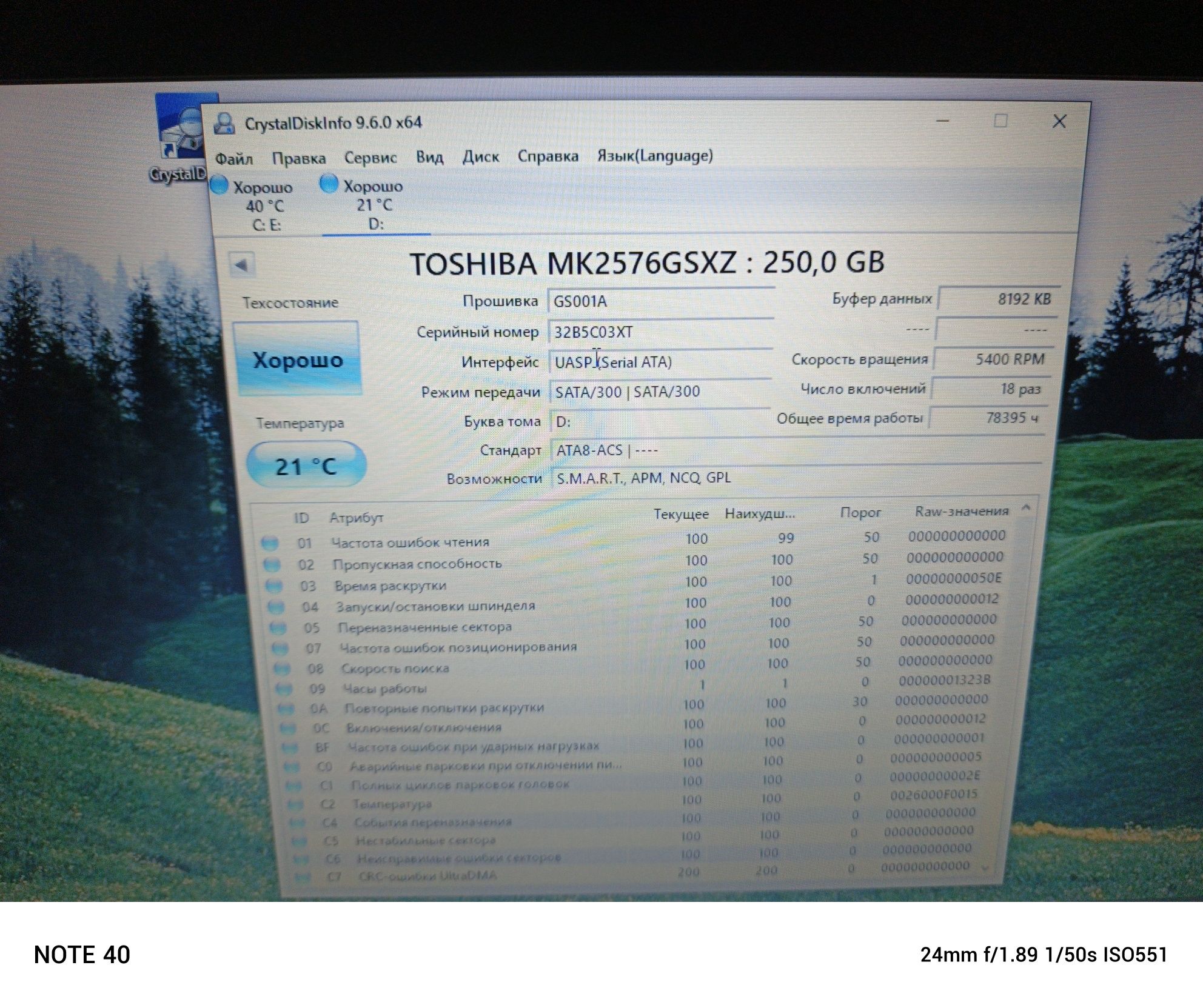Click status icon of attribute 0C row
The width and height of the screenshot is (1203, 1008).
click(288, 728)
